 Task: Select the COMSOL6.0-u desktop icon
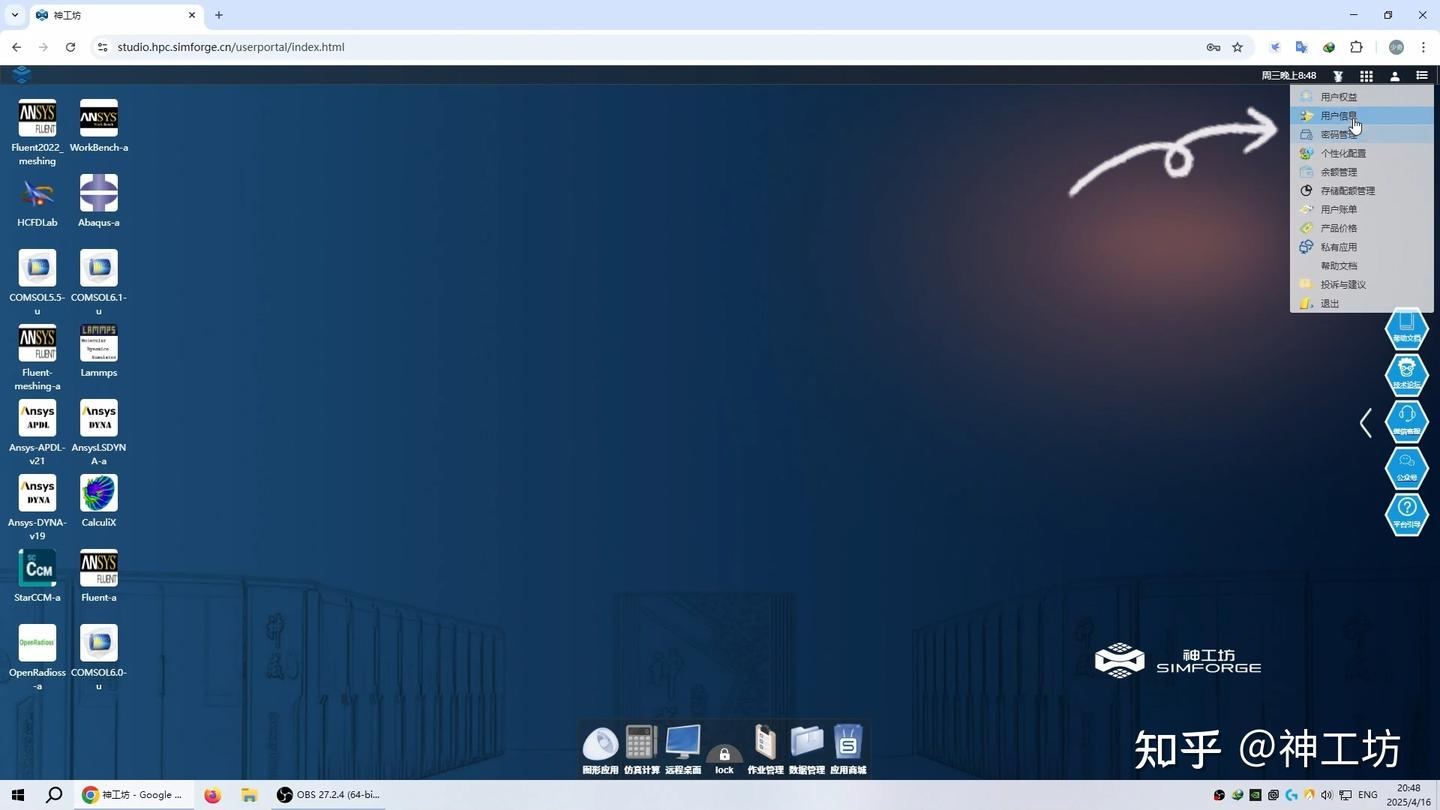[98, 644]
